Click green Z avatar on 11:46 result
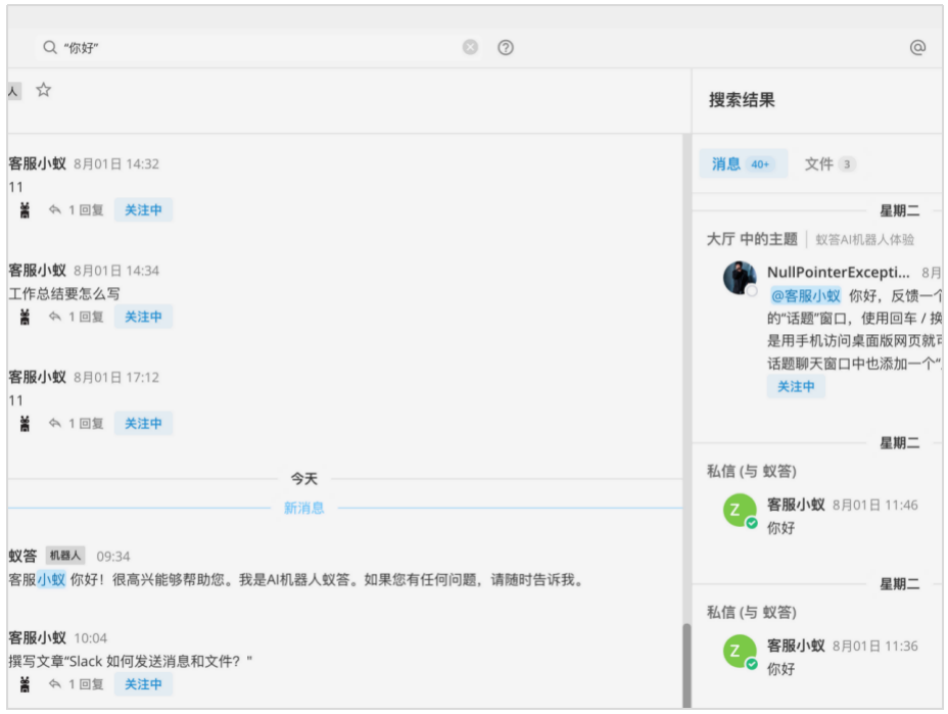The image size is (948, 714). point(739,510)
